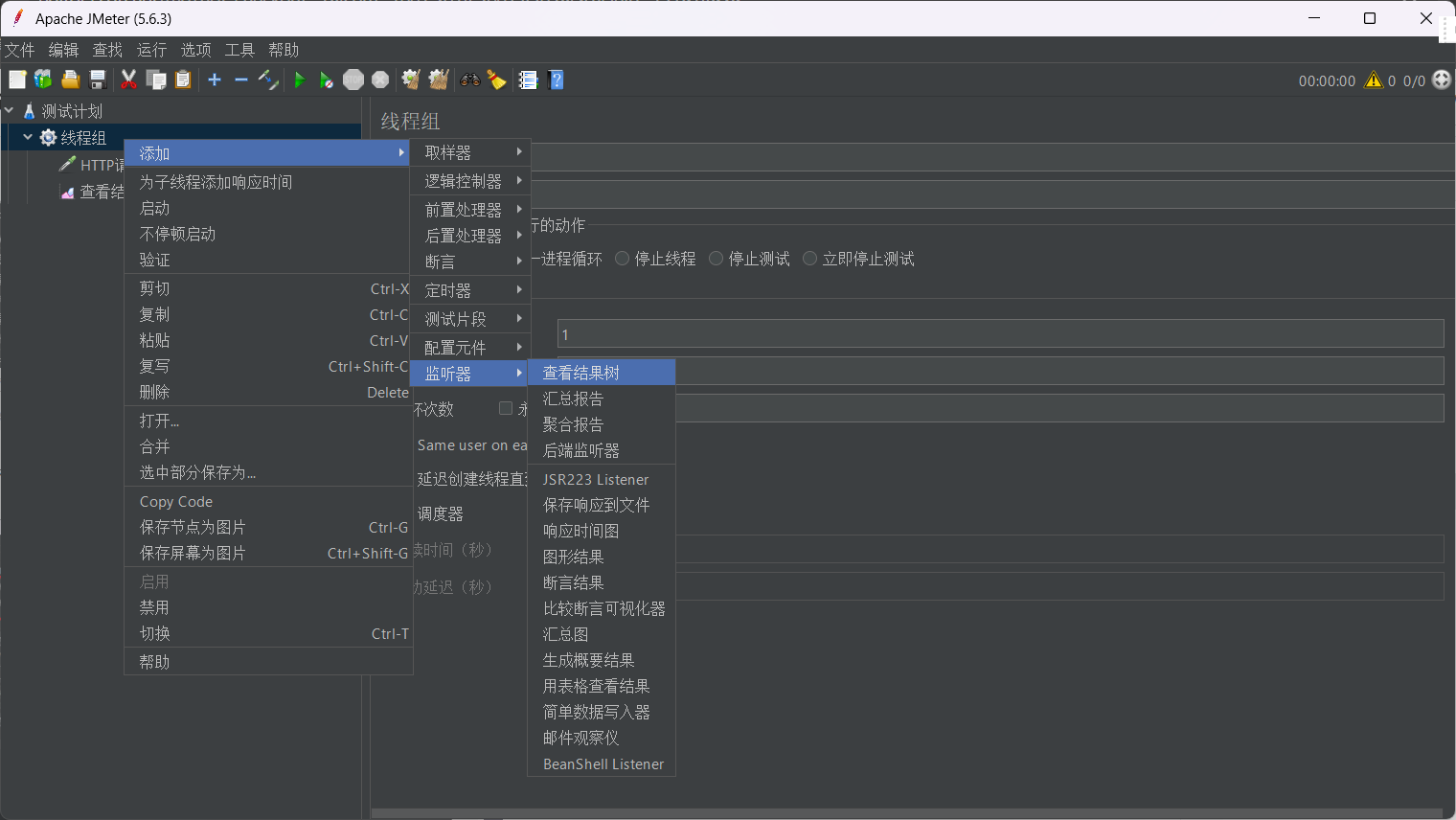Start the test with the green play icon
This screenshot has height=820, width=1456.
300,80
